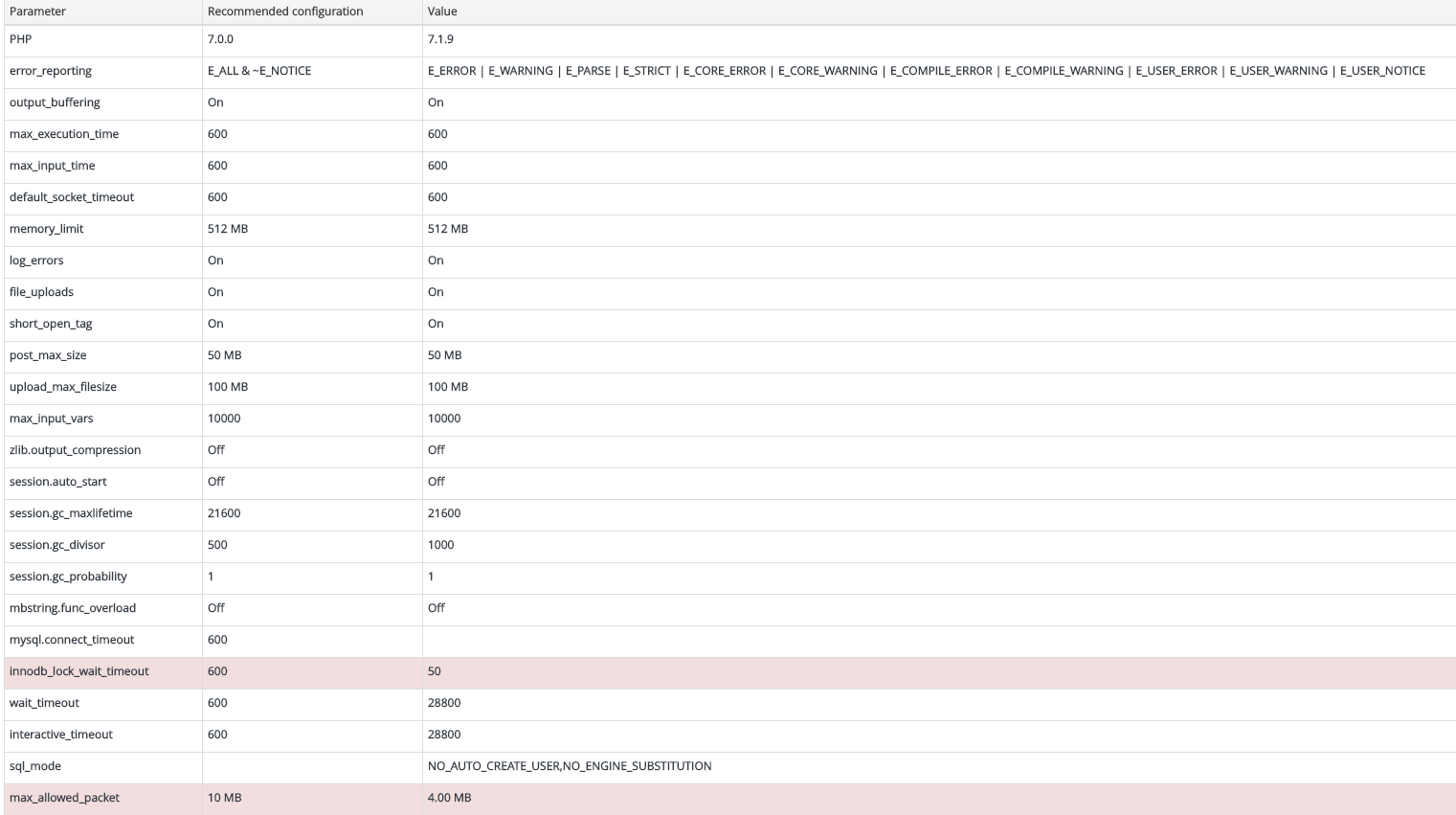Image resolution: width=1456 pixels, height=815 pixels.
Task: Click the upload_max_filesize parameter name
Action: (x=63, y=387)
